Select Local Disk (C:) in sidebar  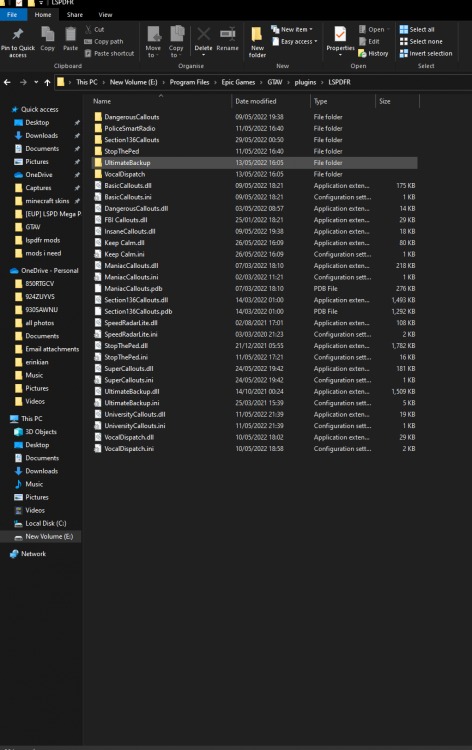coord(46,524)
